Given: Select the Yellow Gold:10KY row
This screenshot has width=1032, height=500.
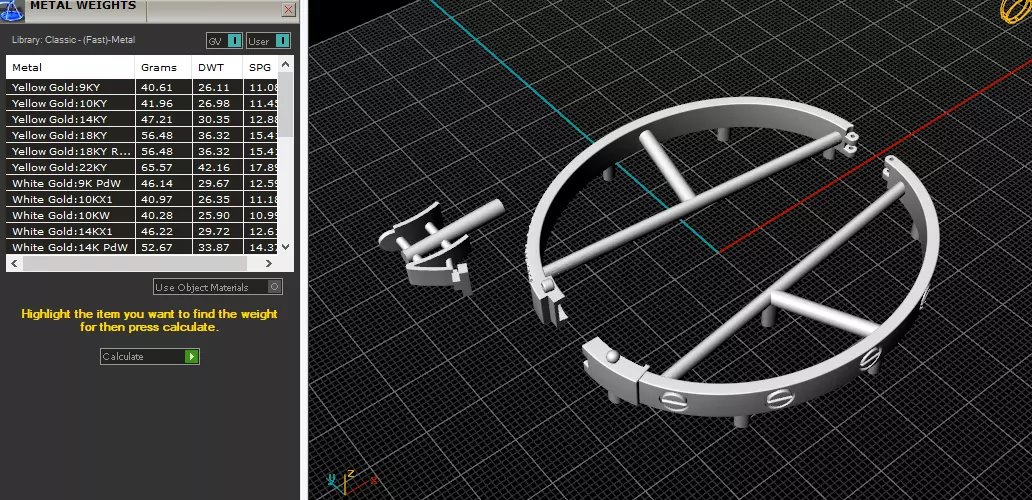Looking at the screenshot, I should (x=142, y=103).
